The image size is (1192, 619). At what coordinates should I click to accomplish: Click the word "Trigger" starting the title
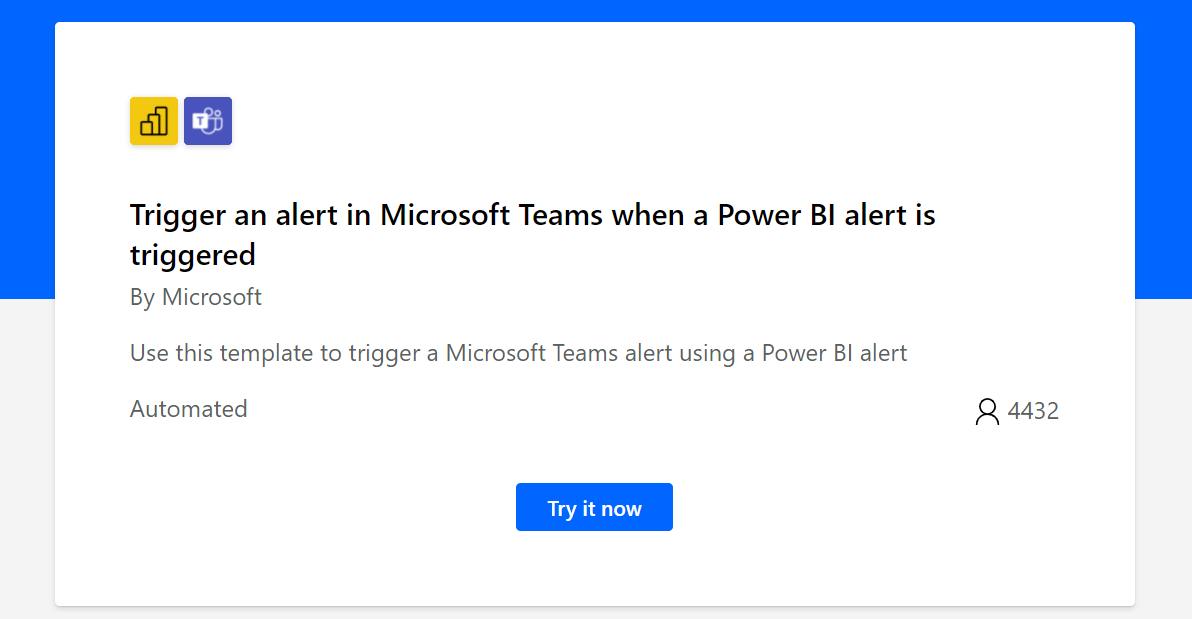[178, 216]
